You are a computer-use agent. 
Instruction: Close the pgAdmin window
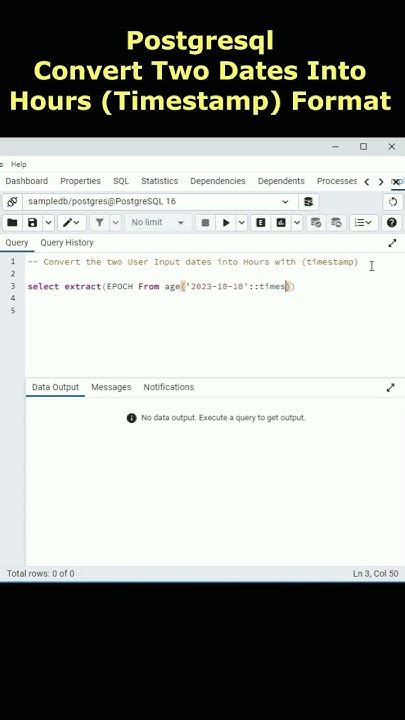[391, 146]
